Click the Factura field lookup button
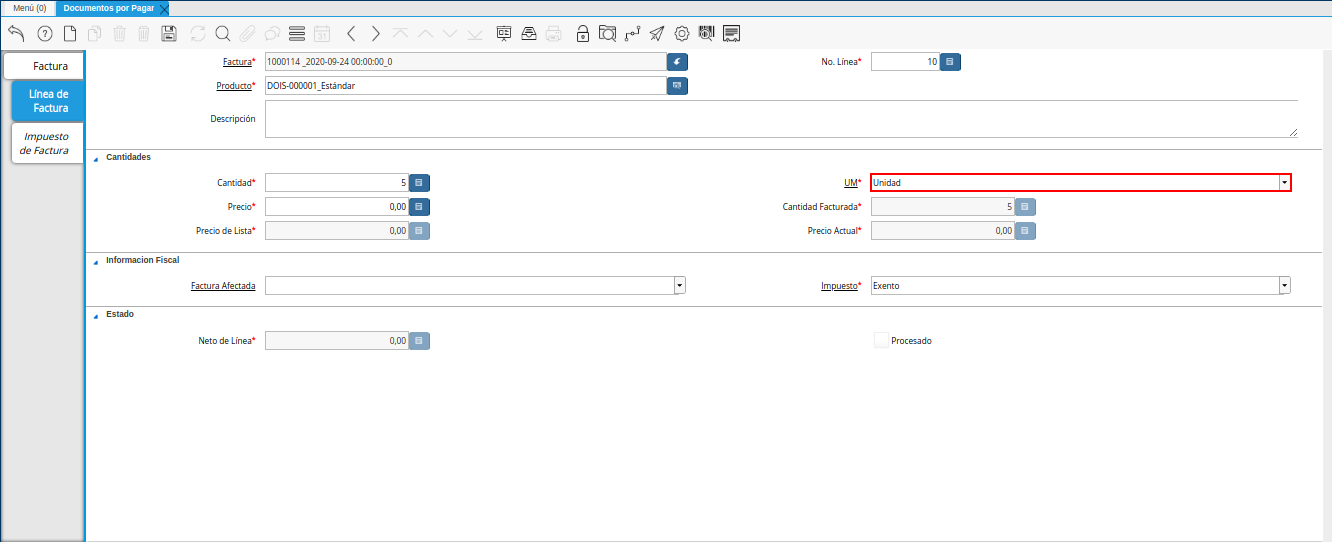Screen dimensions: 1332x542 click(x=677, y=62)
